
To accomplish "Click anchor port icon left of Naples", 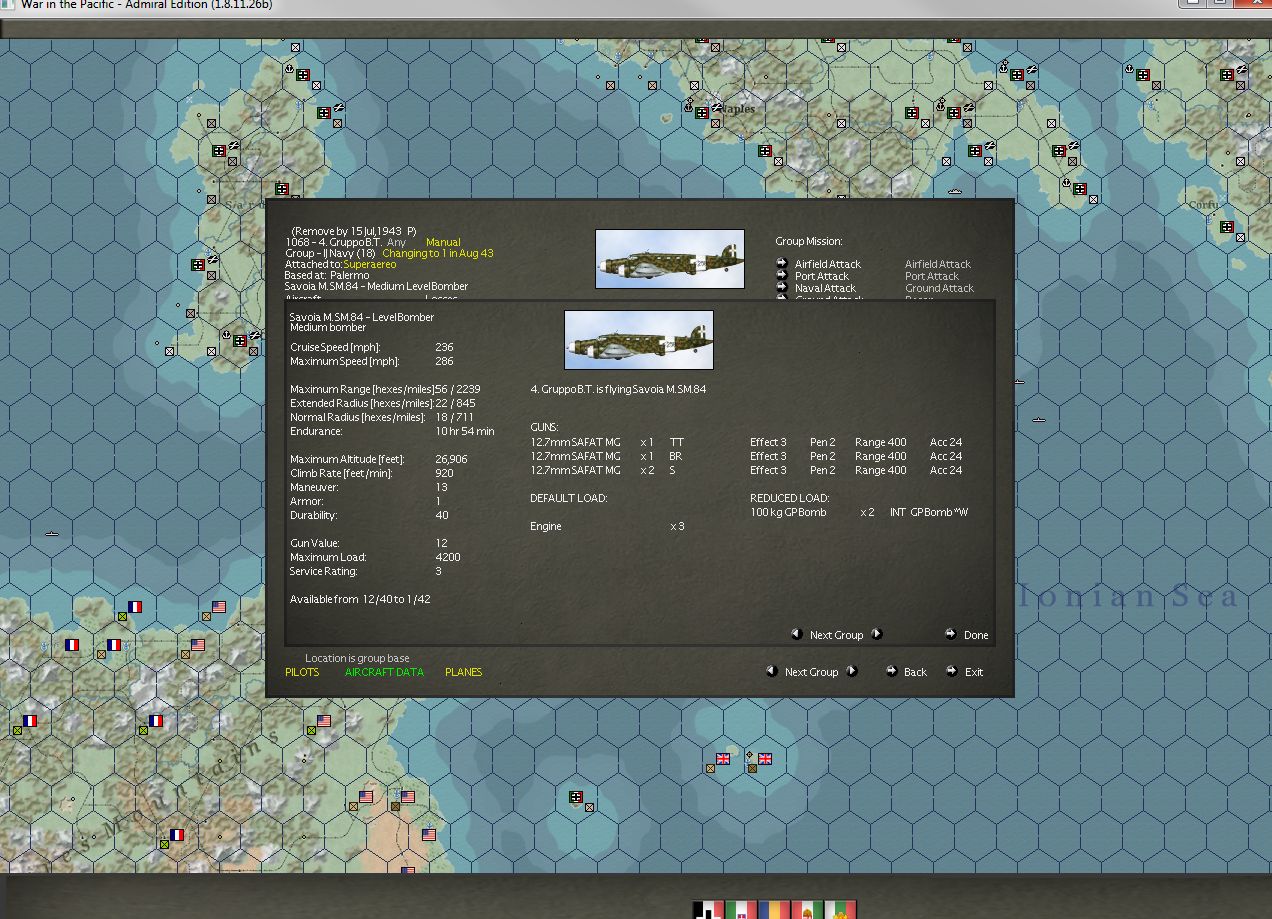I will (x=688, y=105).
